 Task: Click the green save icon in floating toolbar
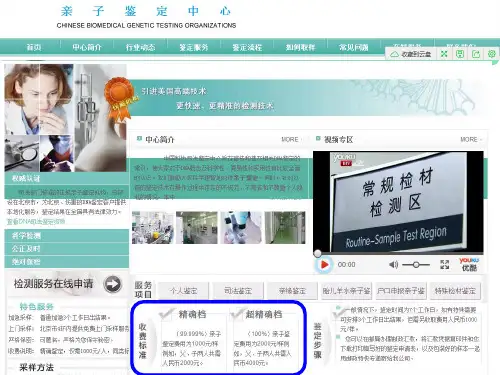tap(460, 54)
